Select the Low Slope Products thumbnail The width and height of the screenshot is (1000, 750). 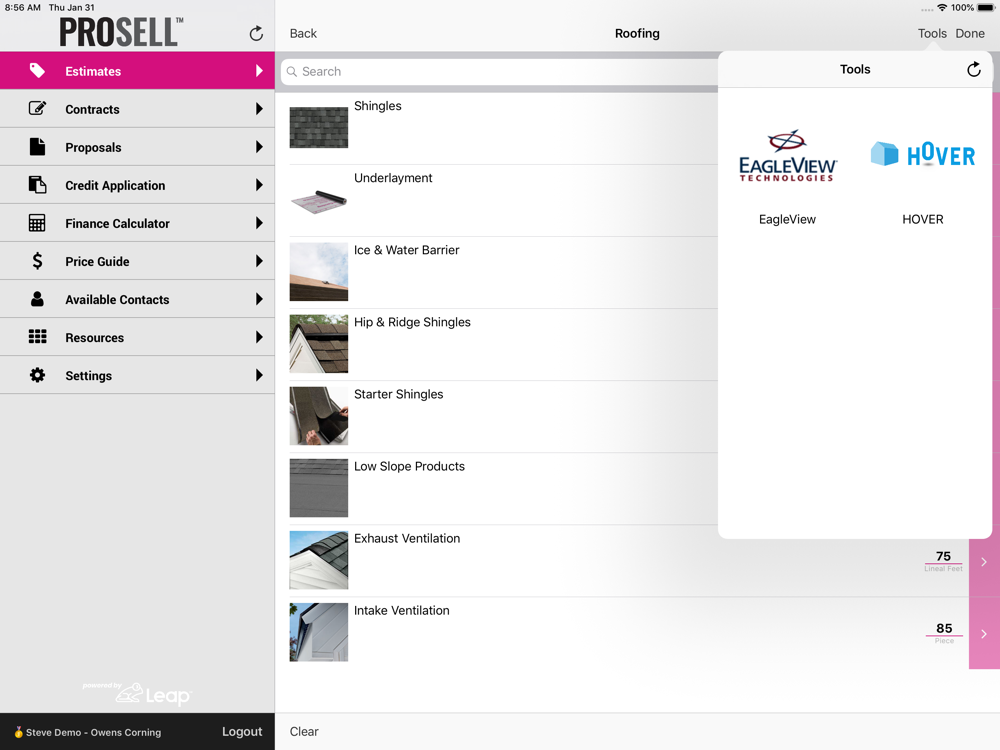click(x=319, y=488)
